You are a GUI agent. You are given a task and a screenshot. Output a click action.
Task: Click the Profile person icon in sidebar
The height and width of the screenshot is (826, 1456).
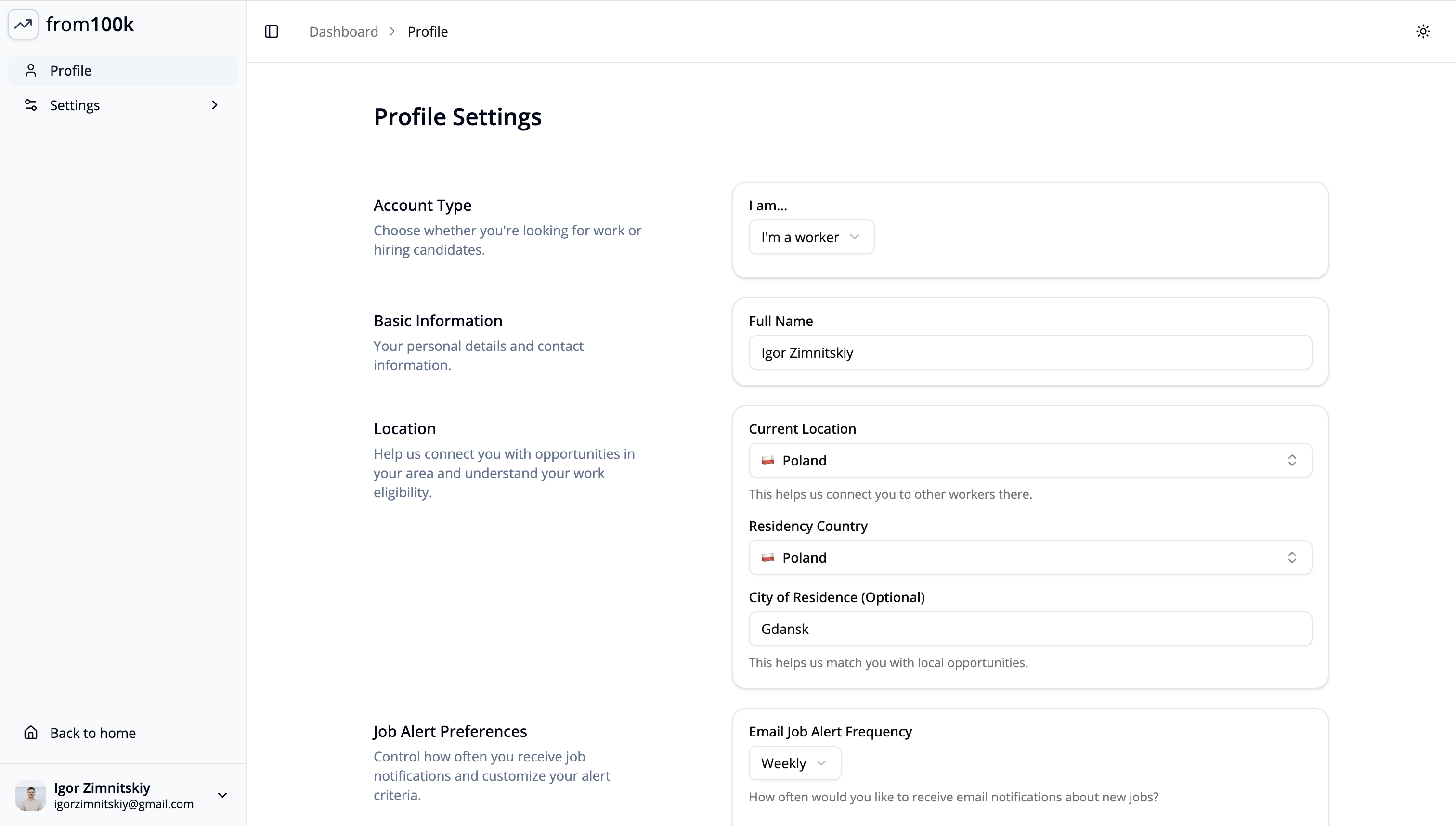point(31,70)
